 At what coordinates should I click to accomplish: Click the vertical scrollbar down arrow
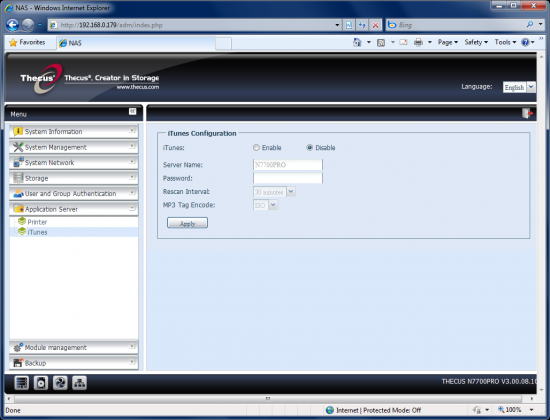click(x=542, y=389)
